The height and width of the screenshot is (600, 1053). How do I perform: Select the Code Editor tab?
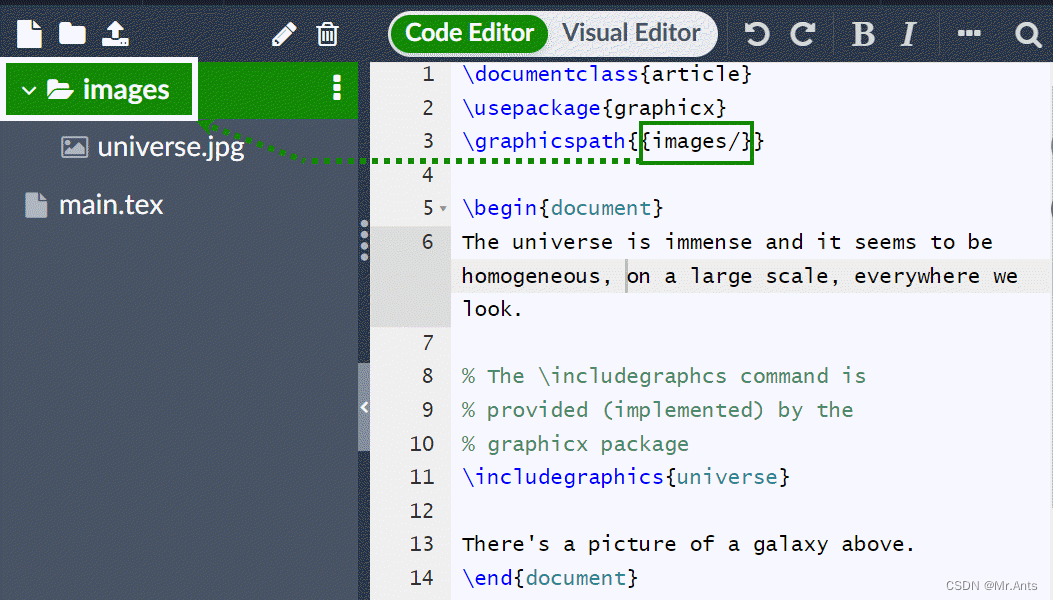[x=468, y=33]
